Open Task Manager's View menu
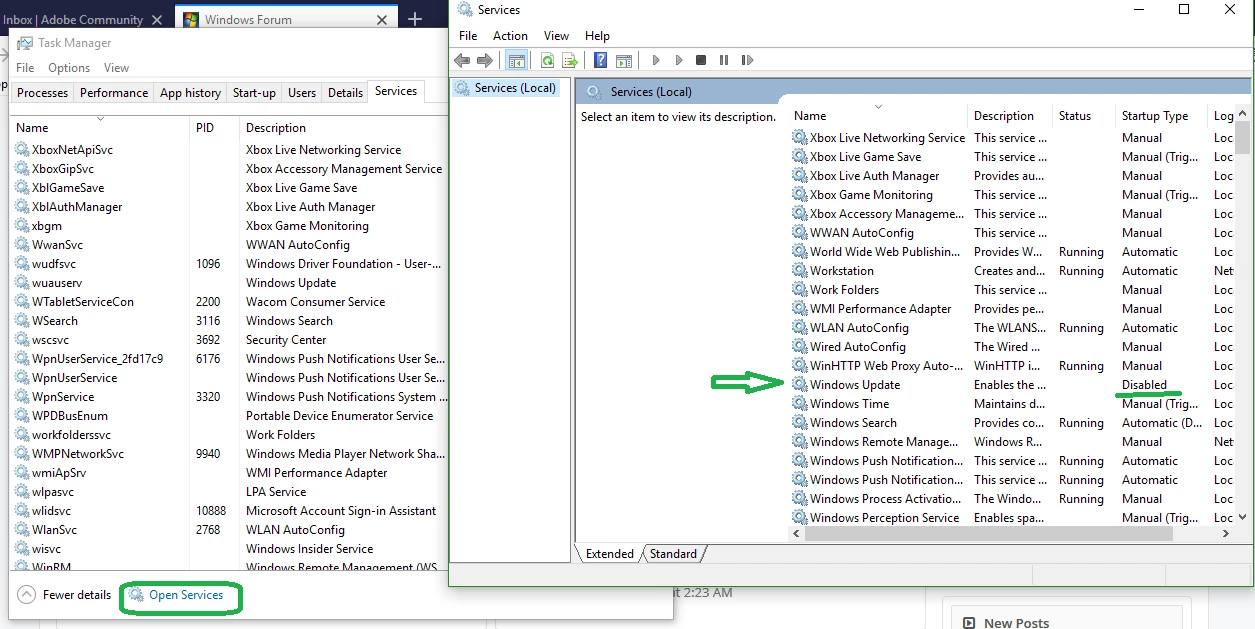 click(x=117, y=68)
